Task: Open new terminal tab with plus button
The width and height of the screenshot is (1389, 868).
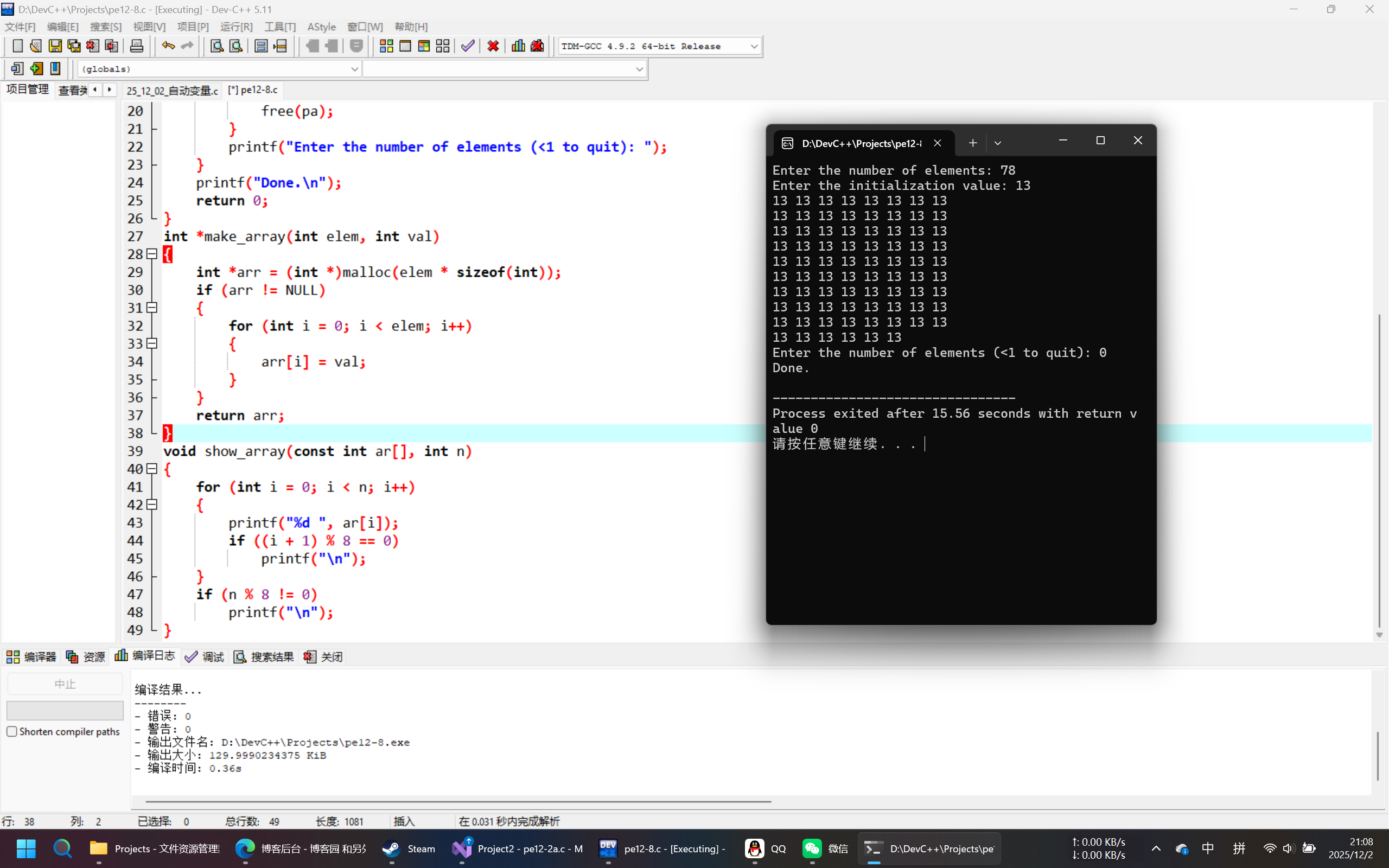Action: [x=972, y=143]
